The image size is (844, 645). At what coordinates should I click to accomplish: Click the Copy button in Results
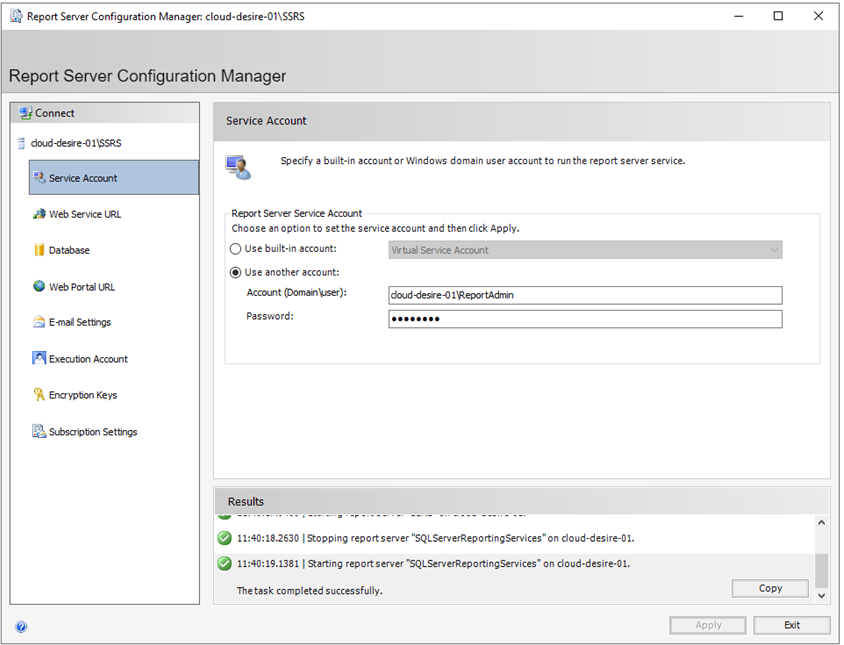pyautogui.click(x=770, y=588)
